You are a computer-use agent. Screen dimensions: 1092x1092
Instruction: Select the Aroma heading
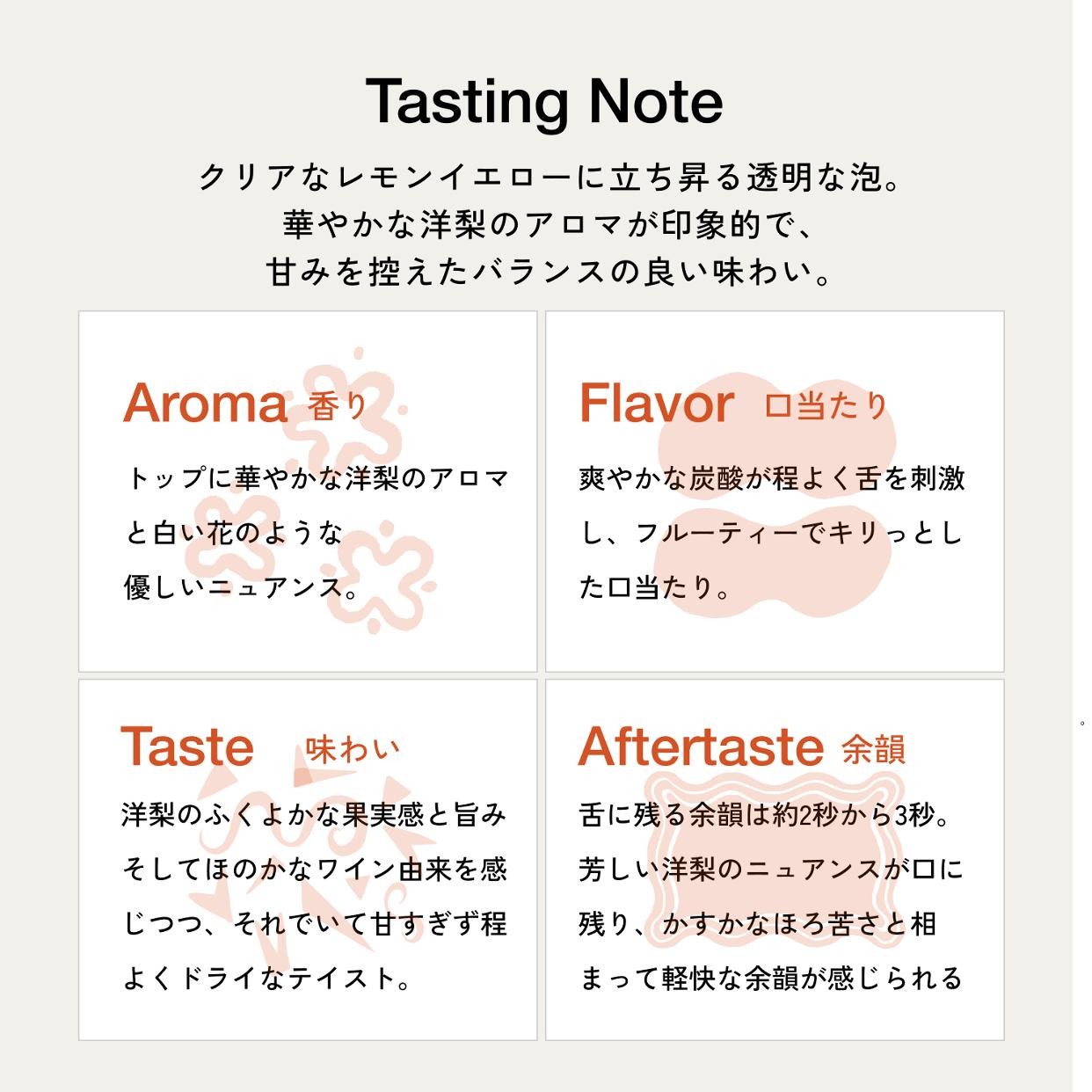click(x=205, y=404)
